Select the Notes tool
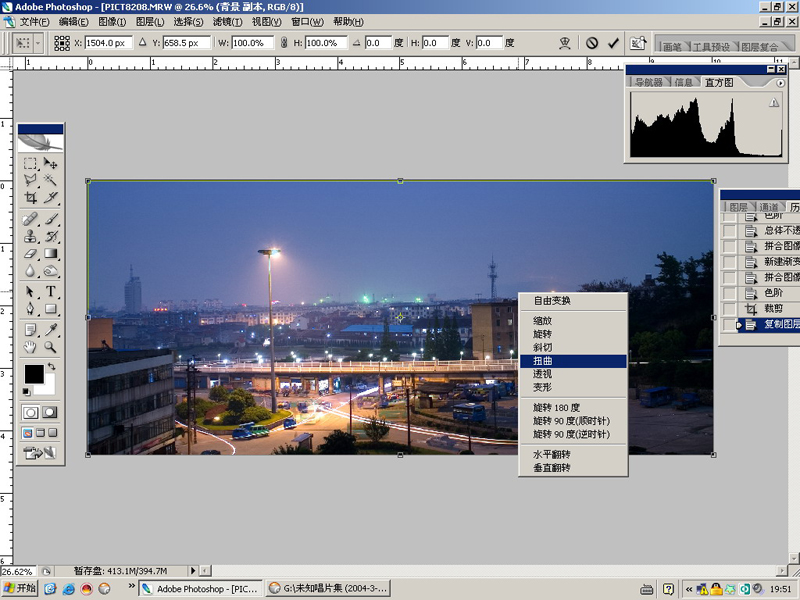The image size is (800, 600). click(30, 330)
